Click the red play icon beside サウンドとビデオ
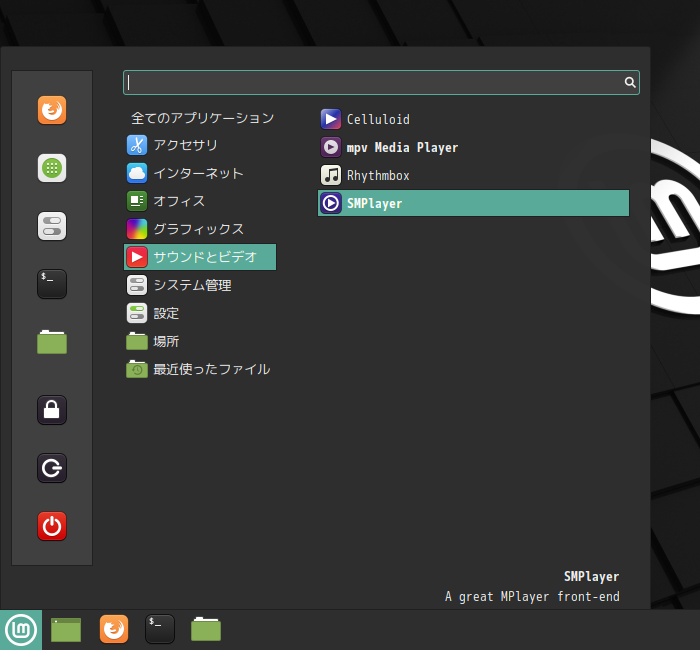The width and height of the screenshot is (700, 650). coord(137,257)
